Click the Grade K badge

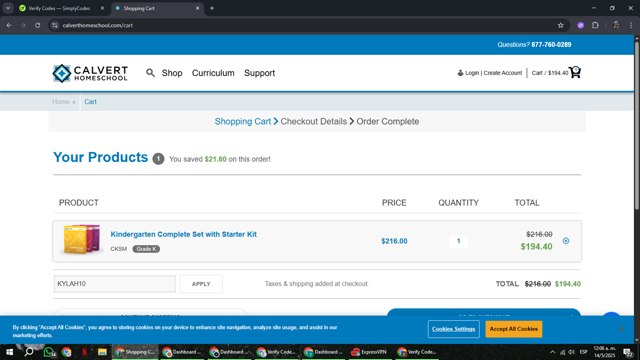(146, 249)
